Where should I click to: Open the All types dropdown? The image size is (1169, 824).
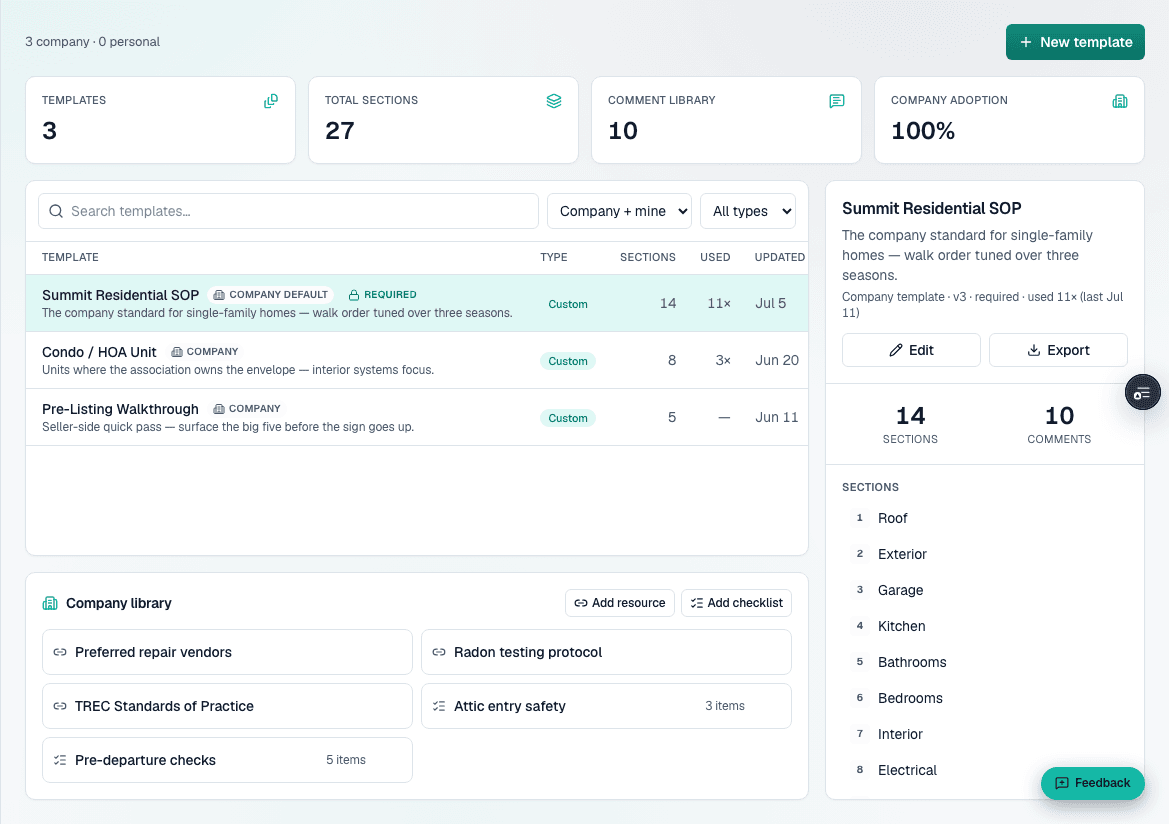point(748,211)
